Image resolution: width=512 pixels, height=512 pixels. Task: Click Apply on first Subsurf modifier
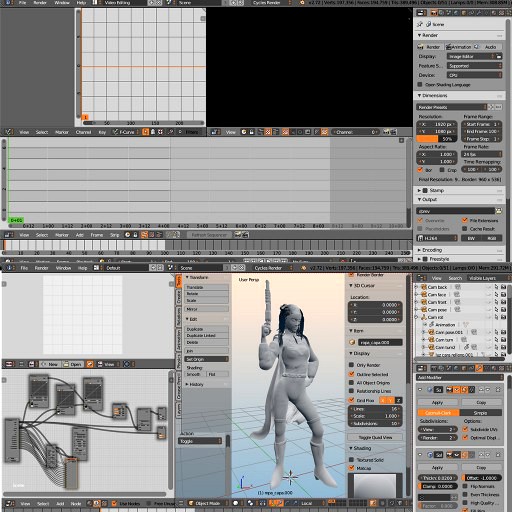437,402
